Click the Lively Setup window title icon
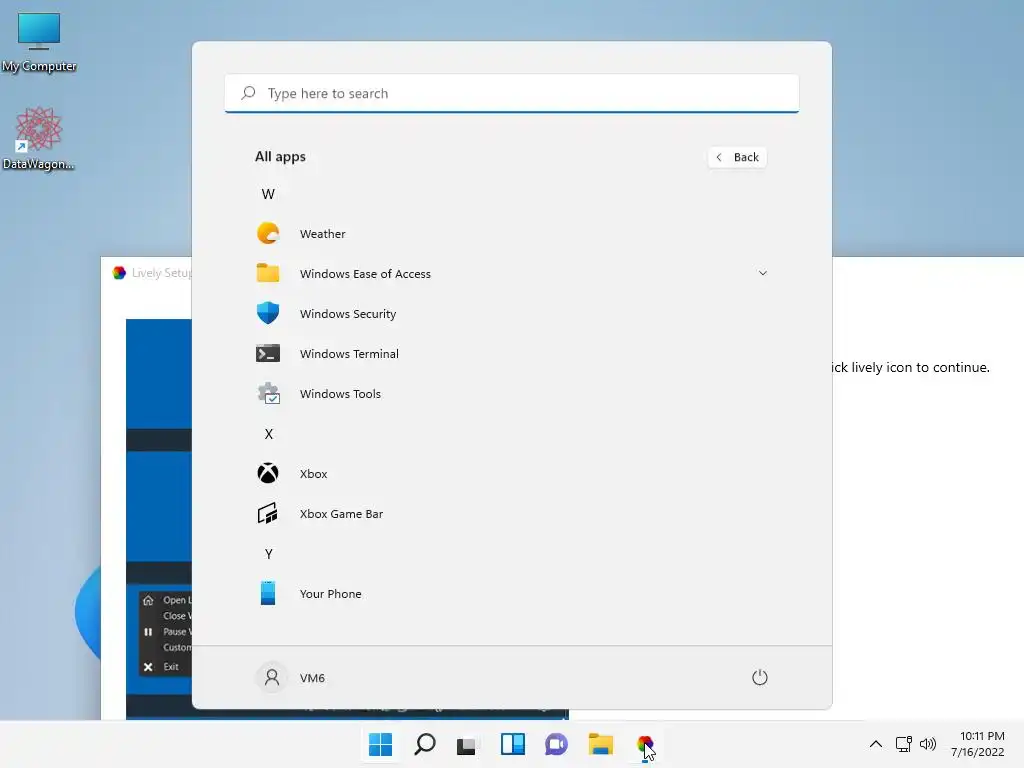Viewport: 1024px width, 768px height. (119, 273)
